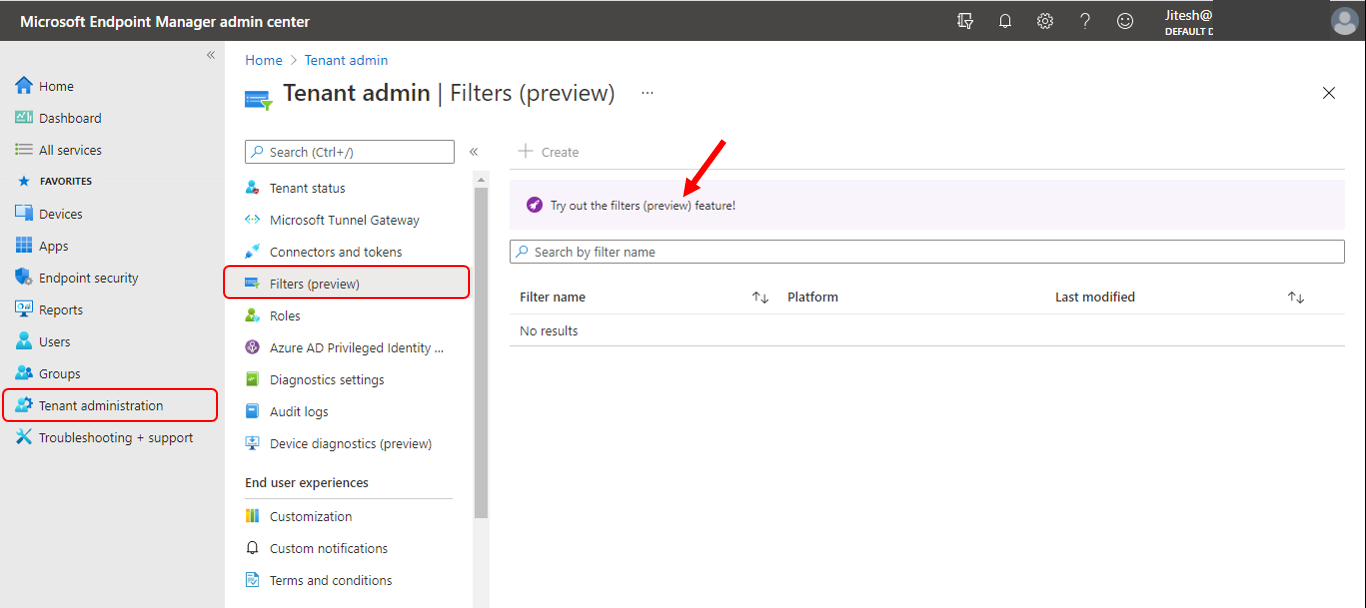
Task: Sort by Filter name column arrows
Action: tap(760, 297)
